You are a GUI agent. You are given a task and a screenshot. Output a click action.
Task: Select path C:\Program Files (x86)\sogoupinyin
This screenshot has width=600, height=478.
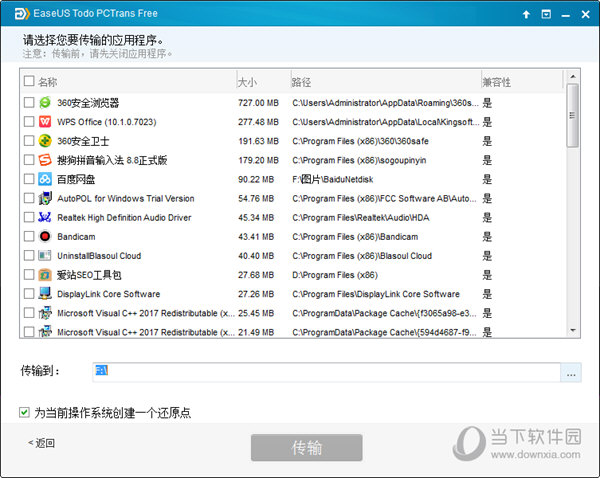[359, 160]
